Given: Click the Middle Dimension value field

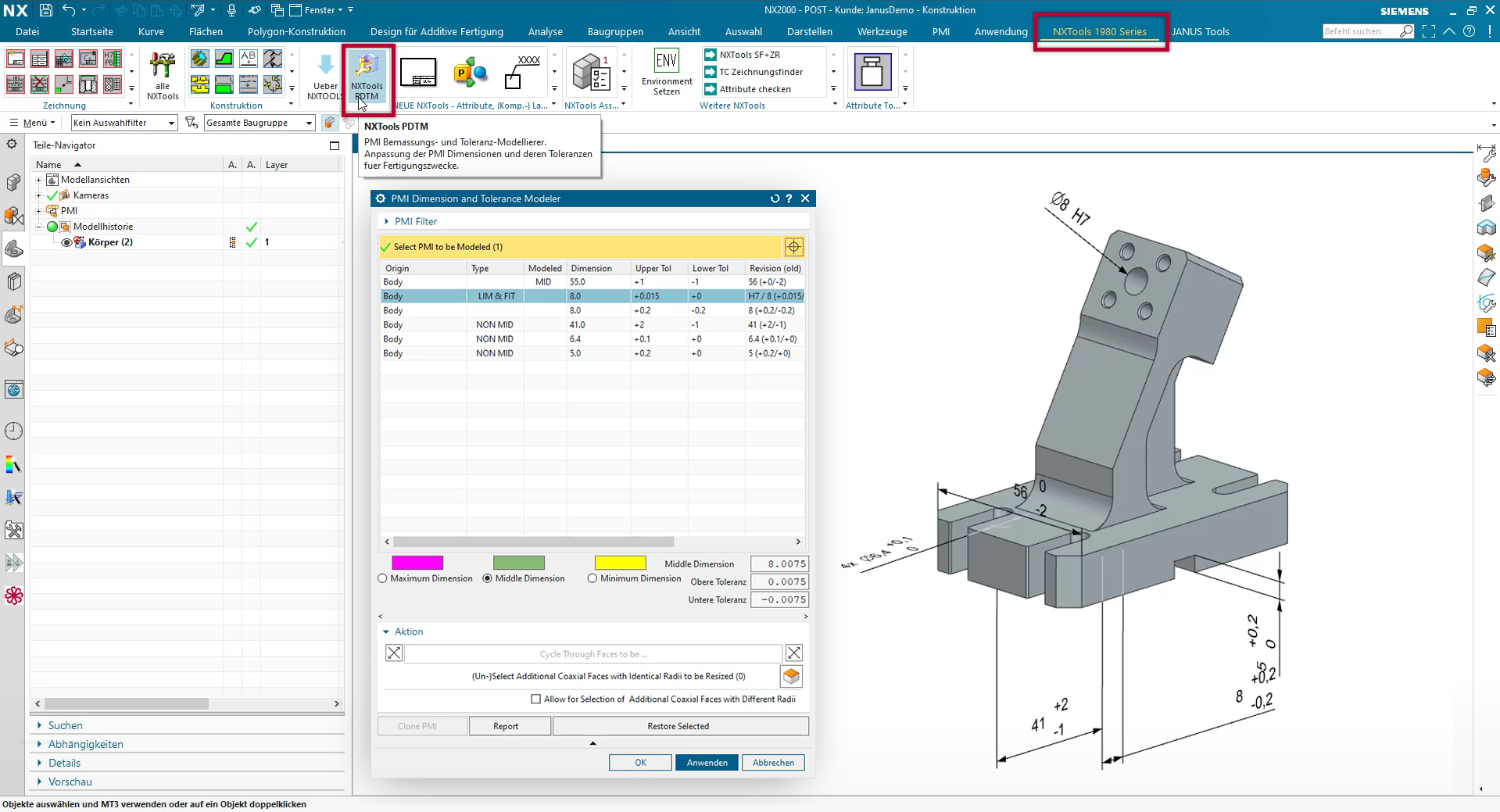Looking at the screenshot, I should point(779,563).
